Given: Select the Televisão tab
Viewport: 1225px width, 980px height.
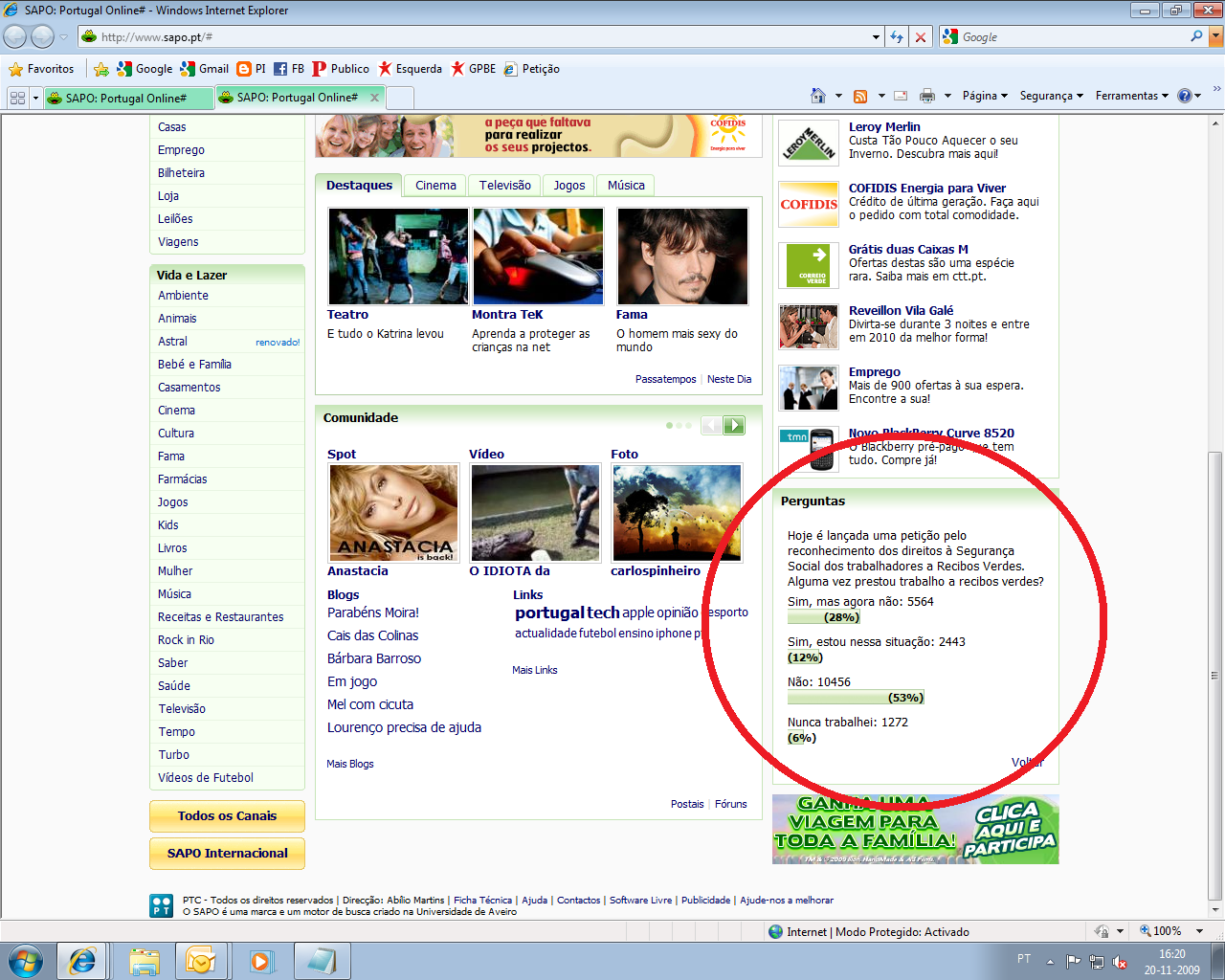Looking at the screenshot, I should coord(505,186).
